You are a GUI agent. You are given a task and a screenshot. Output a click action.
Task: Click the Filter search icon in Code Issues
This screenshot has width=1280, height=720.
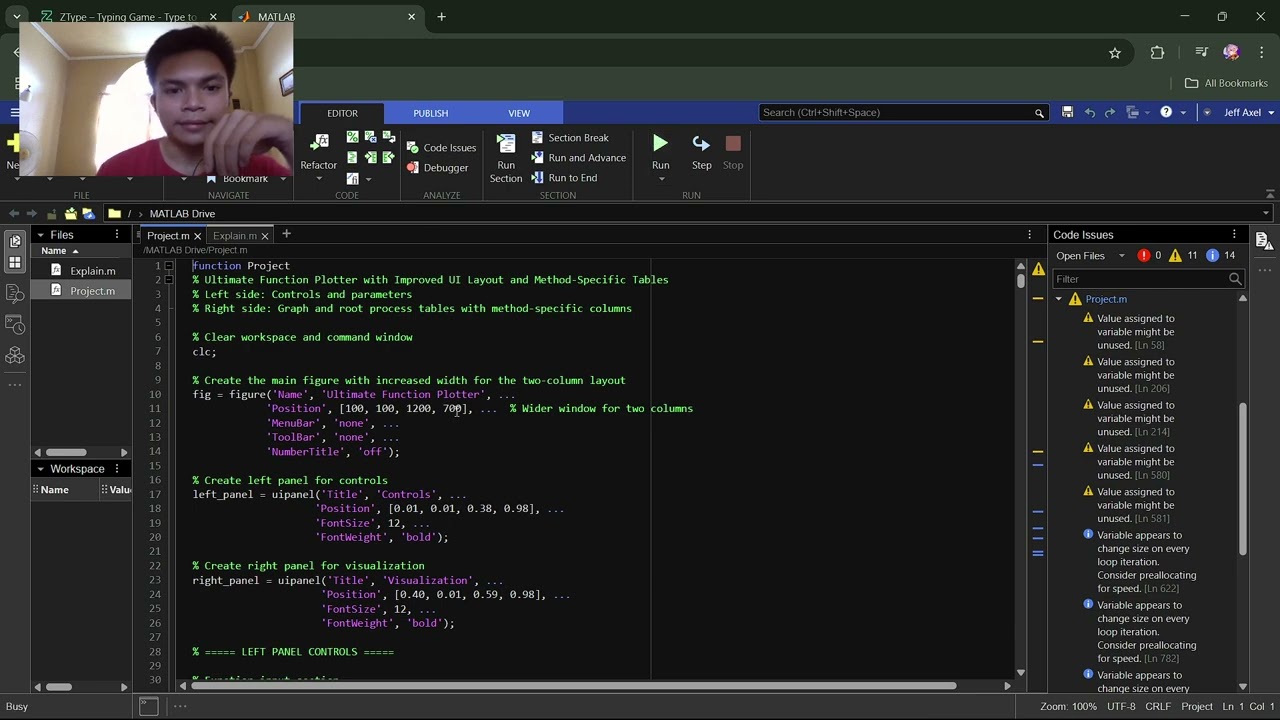[1235, 279]
